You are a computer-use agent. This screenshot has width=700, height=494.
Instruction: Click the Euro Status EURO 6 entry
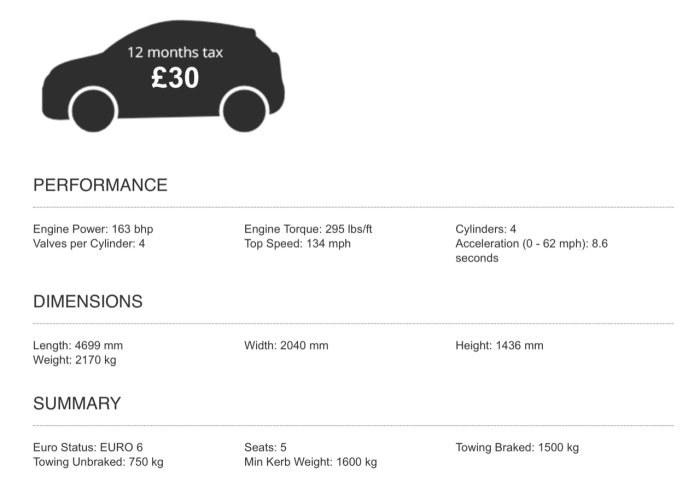click(x=88, y=447)
